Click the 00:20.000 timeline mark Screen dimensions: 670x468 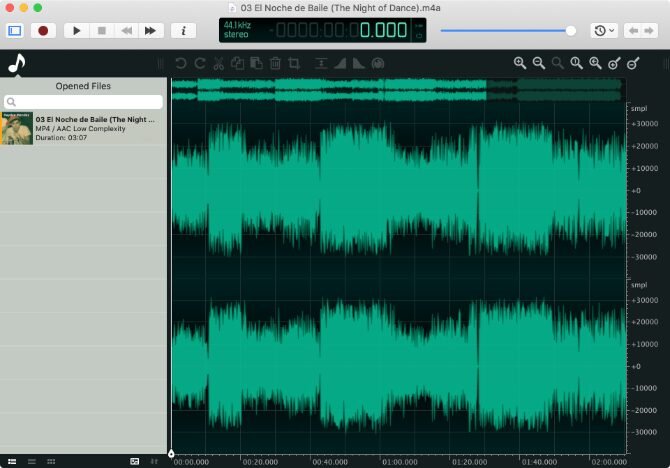tap(260, 462)
